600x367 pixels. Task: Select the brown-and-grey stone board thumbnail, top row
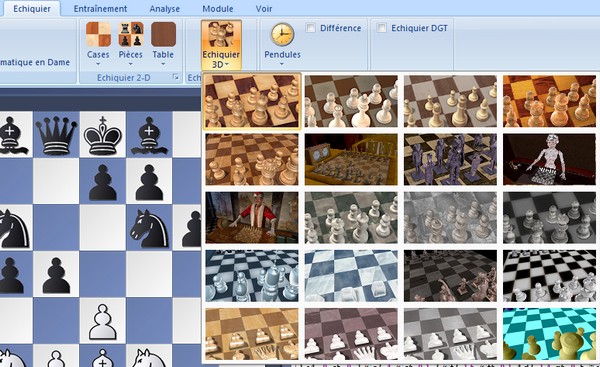point(450,101)
